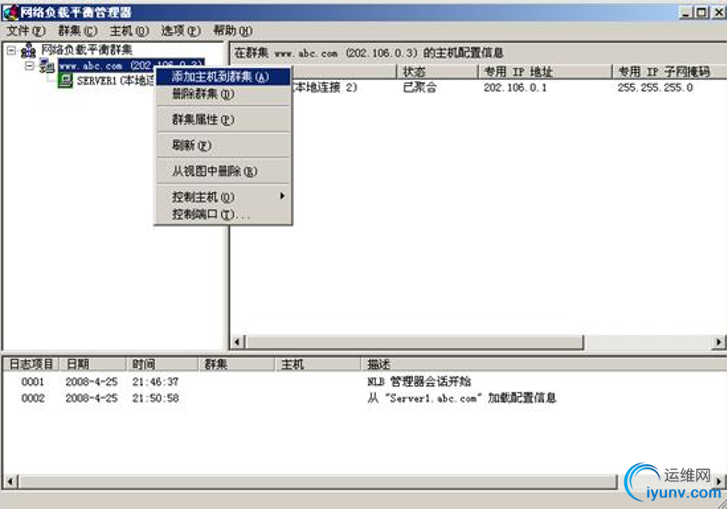Click the NLB 管理器会话开始 description
Viewport: 727px width, 509px height.
tap(419, 382)
